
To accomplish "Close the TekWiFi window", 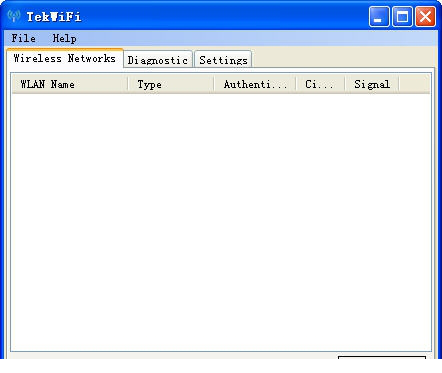I will click(x=425, y=16).
